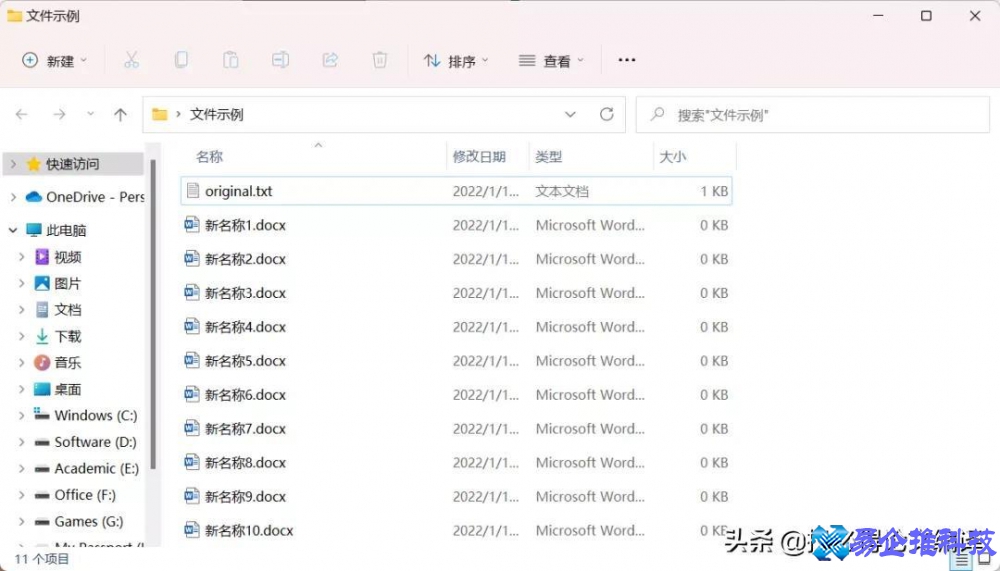Expand the 快速访问 tree node
The width and height of the screenshot is (1000, 571).
pyautogui.click(x=13, y=164)
